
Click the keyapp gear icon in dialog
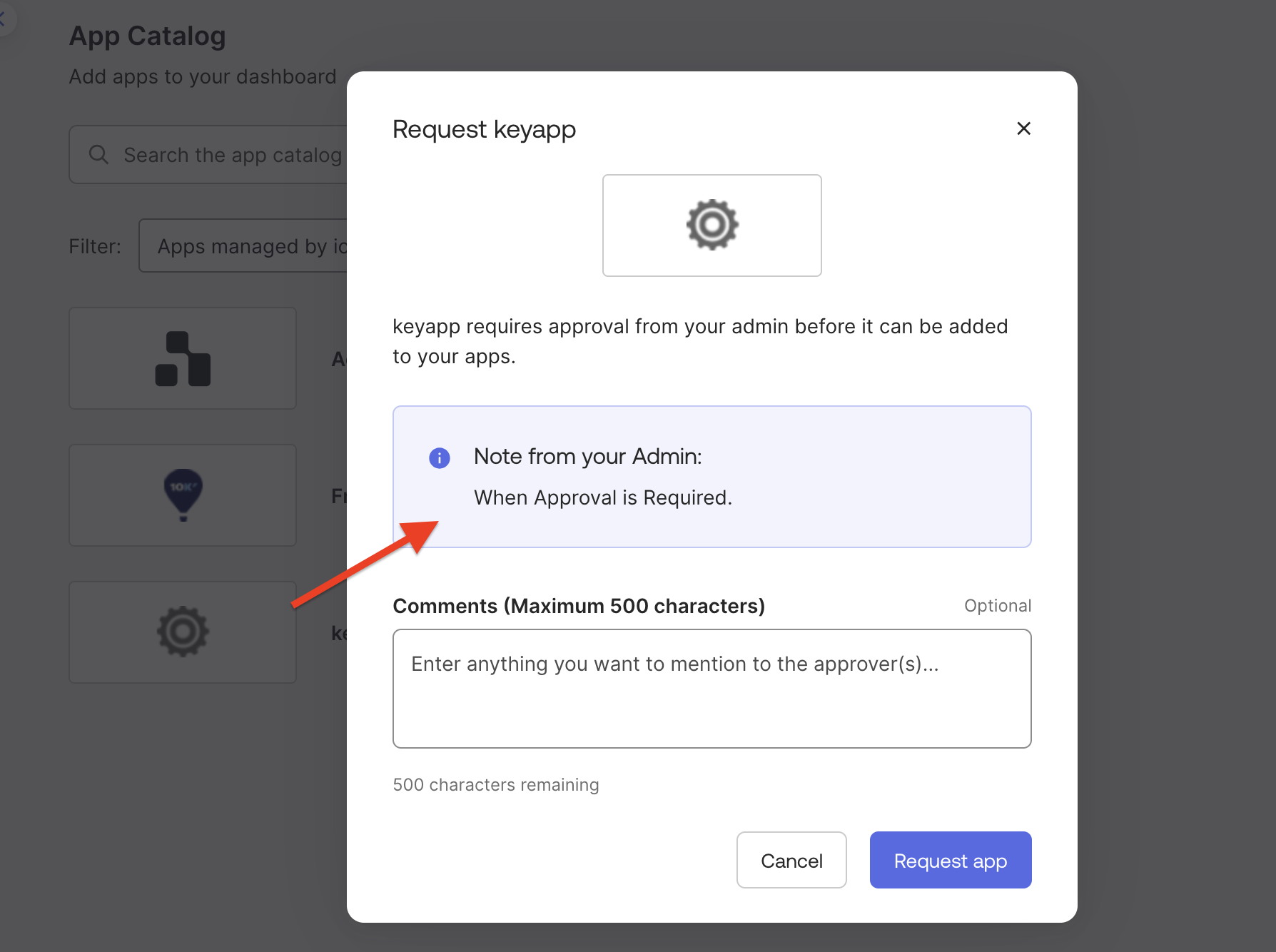[x=712, y=225]
